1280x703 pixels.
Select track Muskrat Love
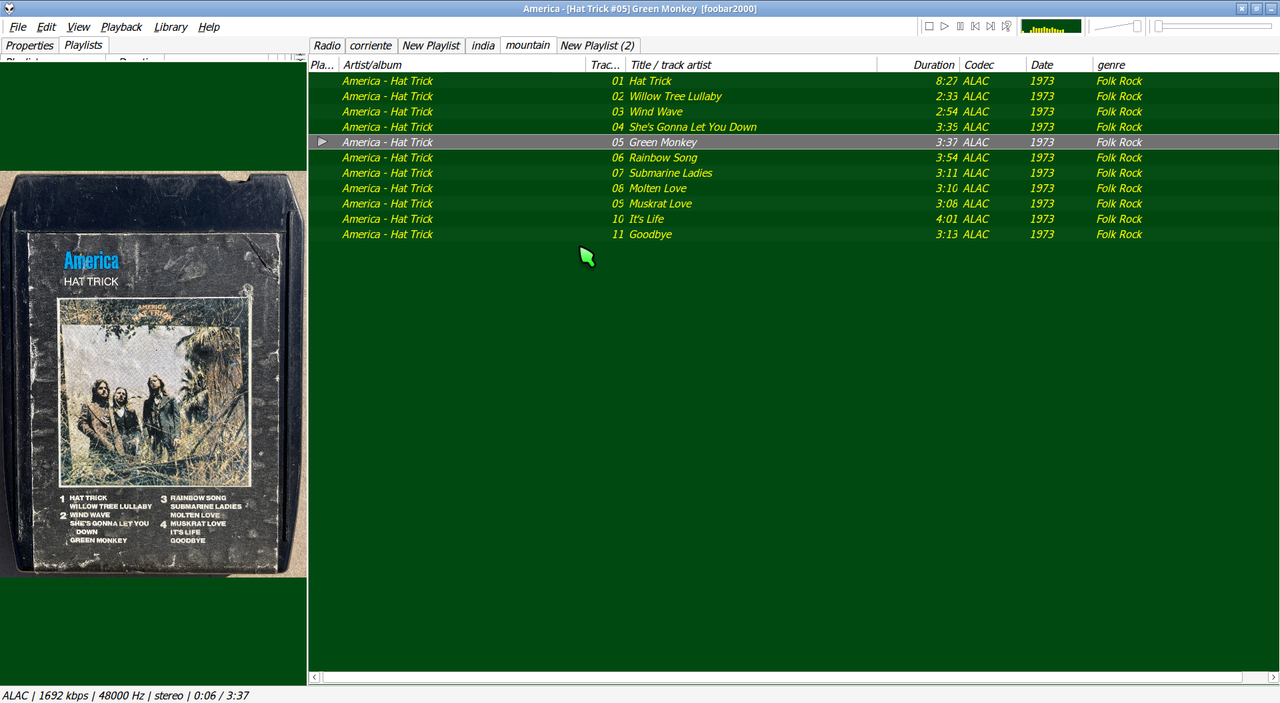(x=793, y=204)
